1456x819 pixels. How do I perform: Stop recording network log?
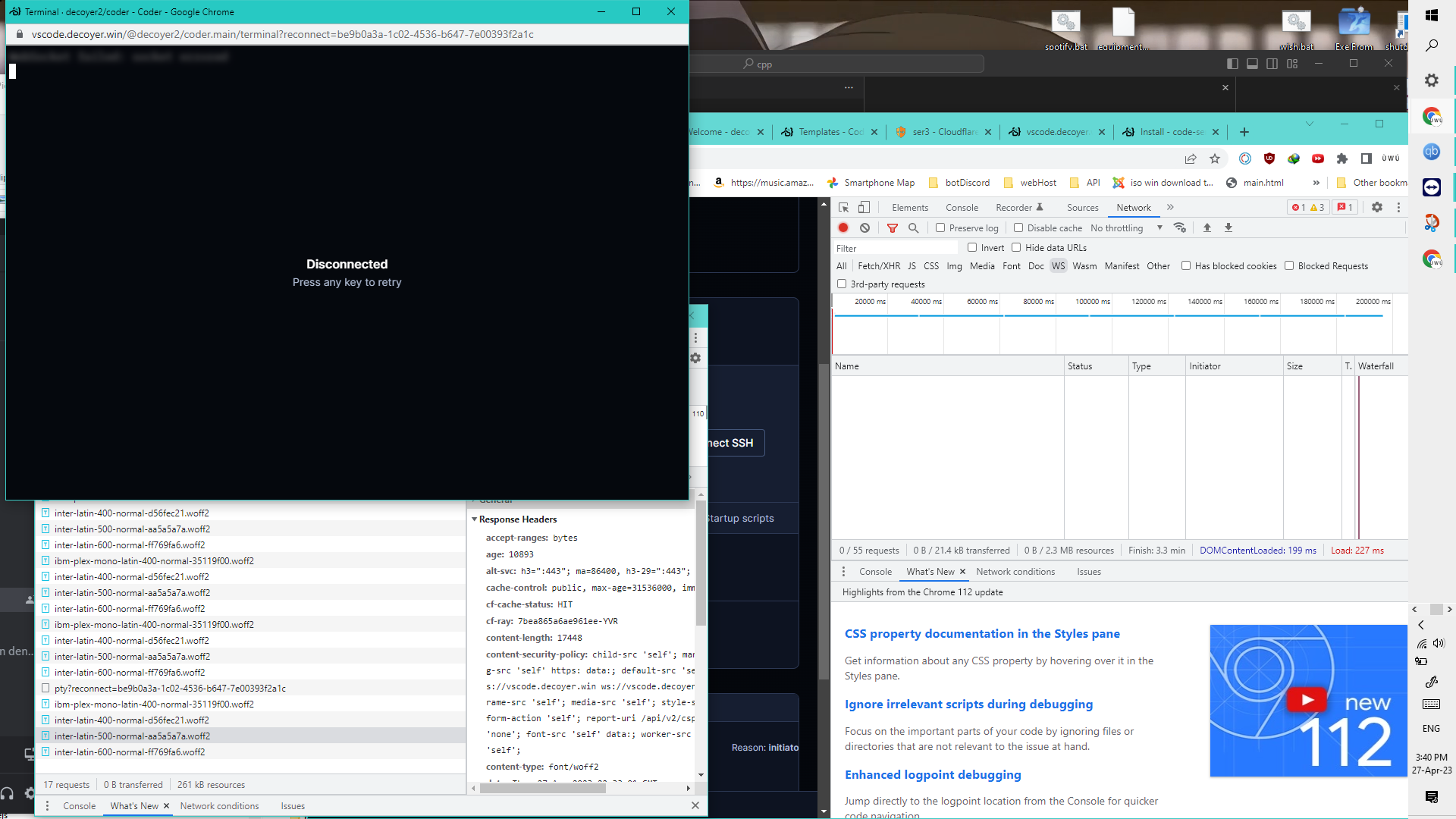pyautogui.click(x=843, y=227)
